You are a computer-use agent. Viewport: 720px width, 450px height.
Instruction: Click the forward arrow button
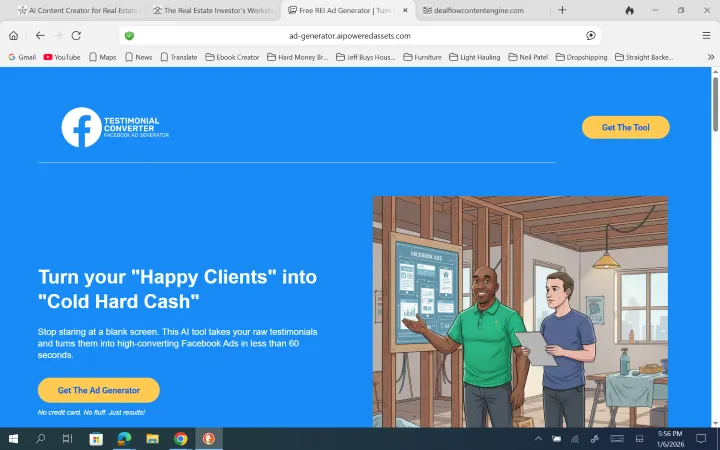(58, 36)
